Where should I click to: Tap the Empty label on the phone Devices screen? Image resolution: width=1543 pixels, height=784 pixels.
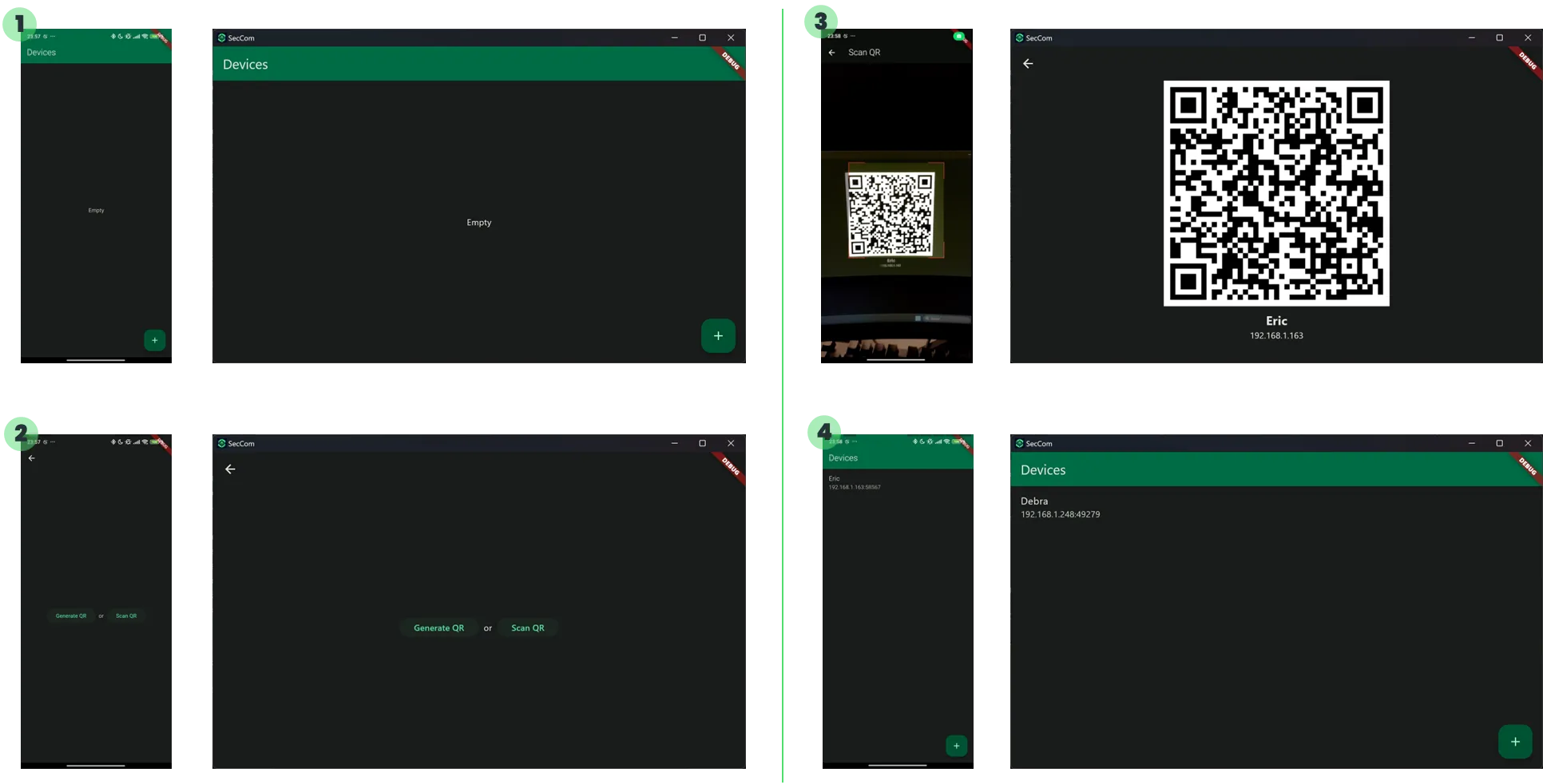[96, 211]
